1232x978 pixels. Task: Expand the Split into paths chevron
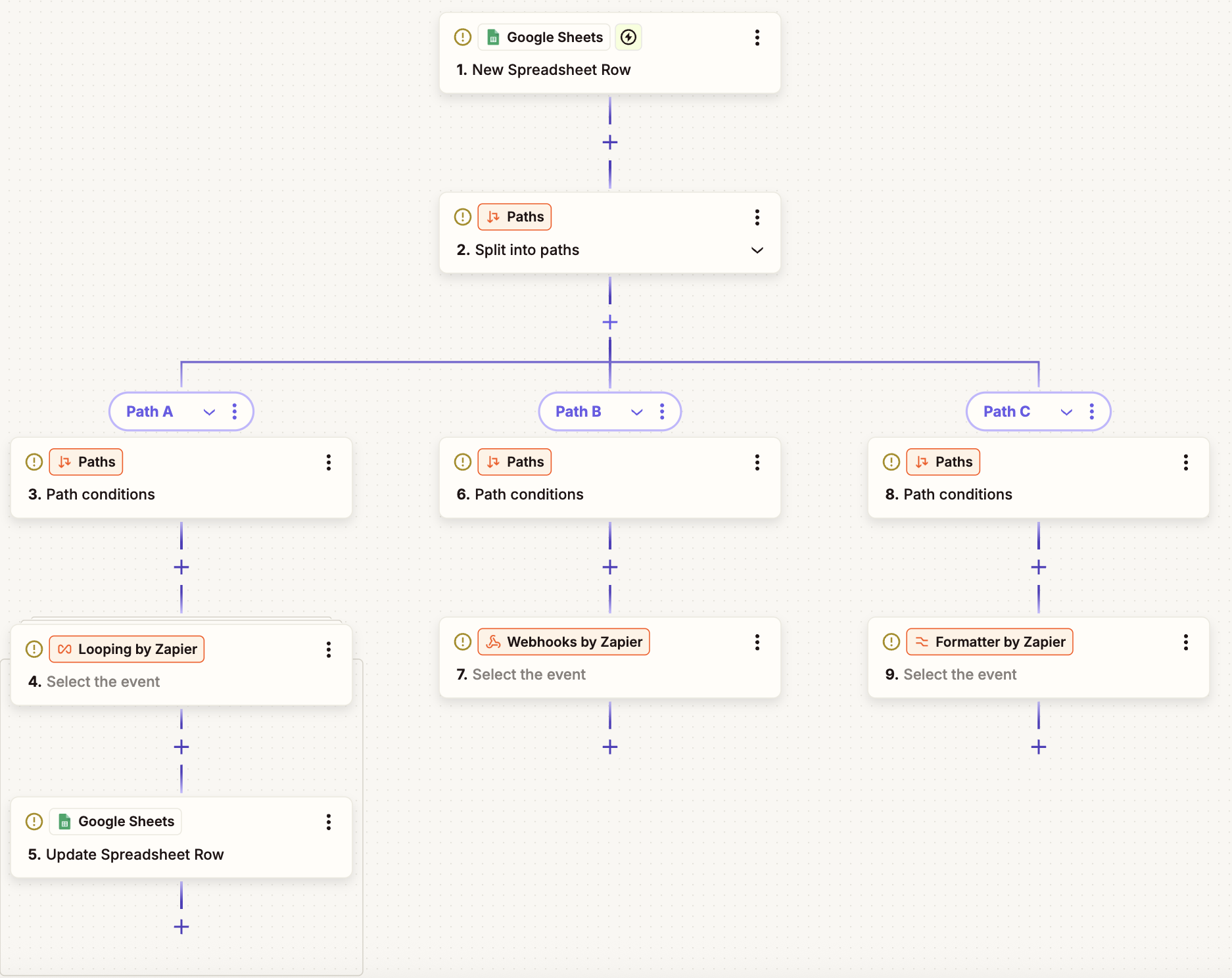[757, 250]
